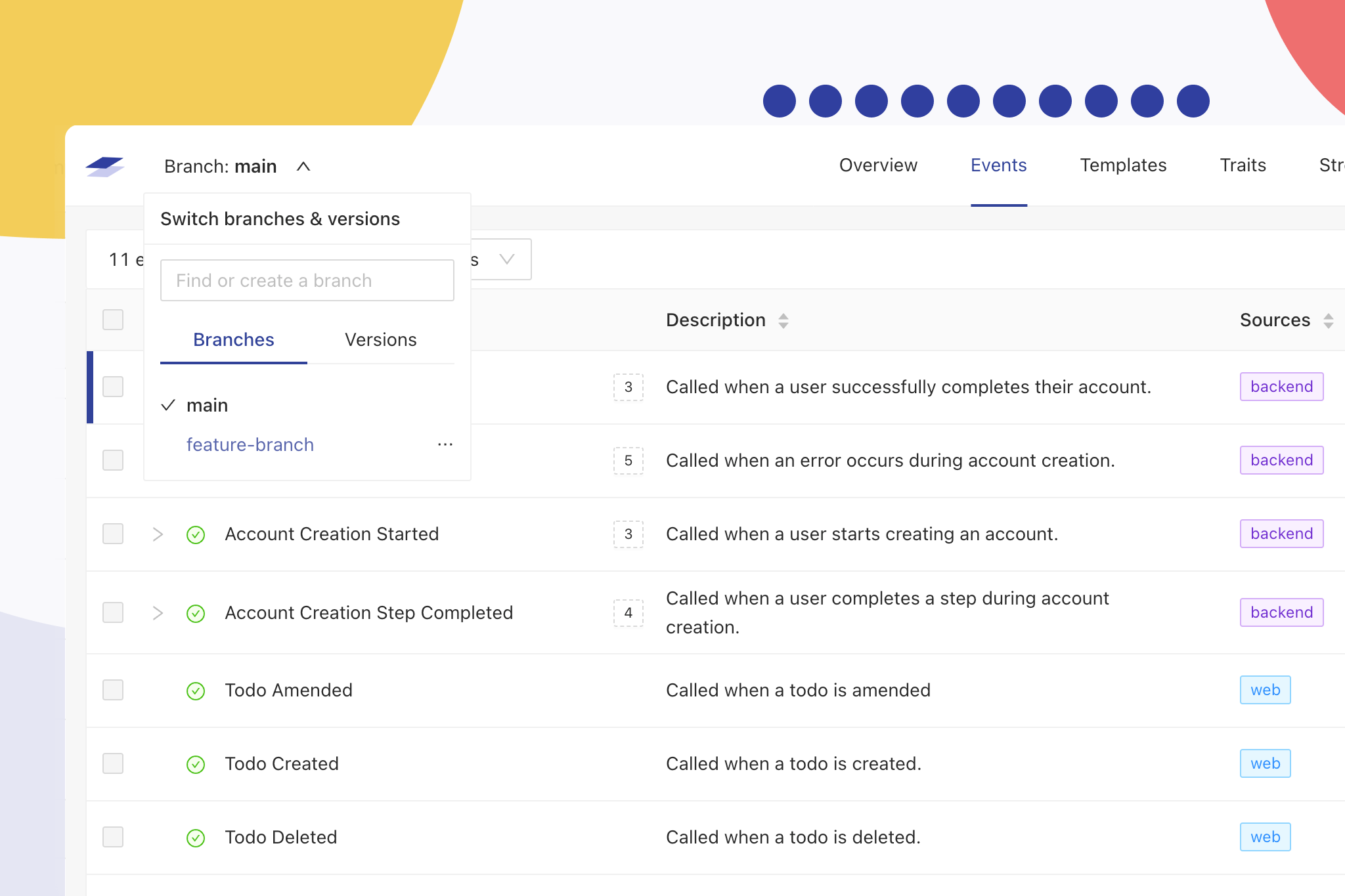The width and height of the screenshot is (1345, 896).
Task: Sort by Description column arrows
Action: point(783,320)
